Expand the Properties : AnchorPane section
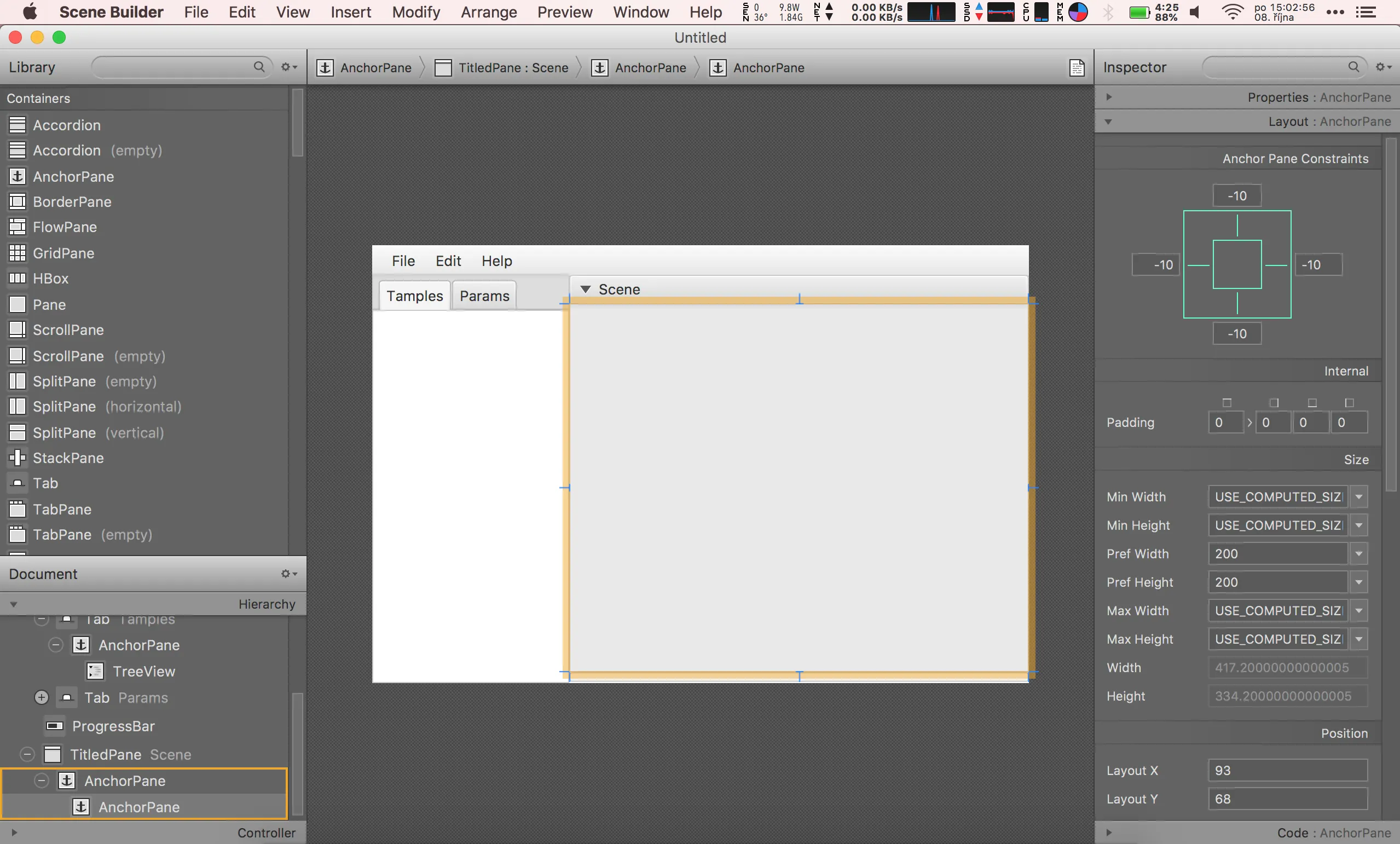The height and width of the screenshot is (844, 1400). tap(1108, 97)
